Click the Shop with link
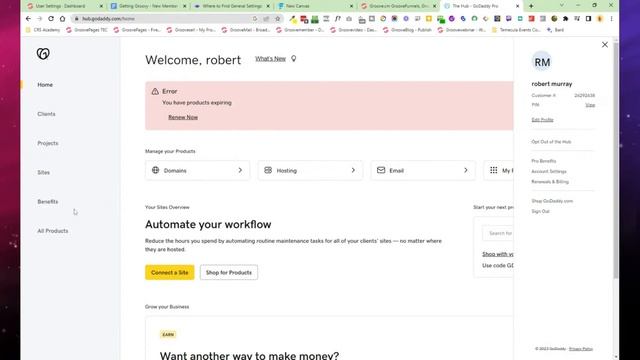This screenshot has height=360, width=640. click(x=498, y=254)
